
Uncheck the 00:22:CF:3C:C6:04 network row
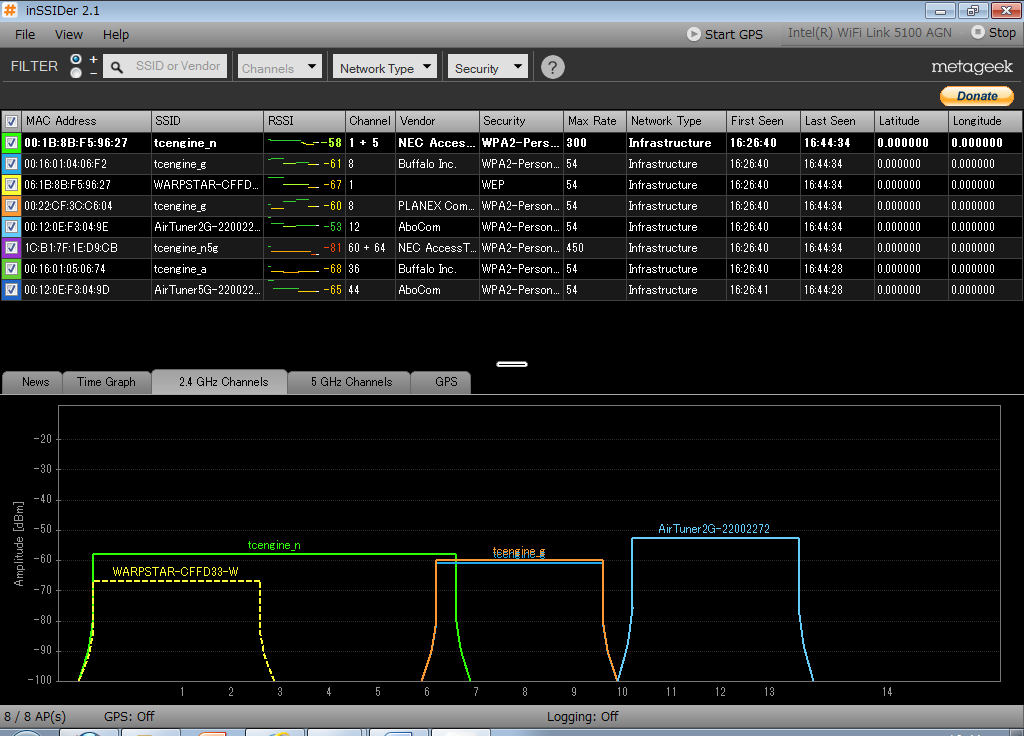pyautogui.click(x=11, y=206)
